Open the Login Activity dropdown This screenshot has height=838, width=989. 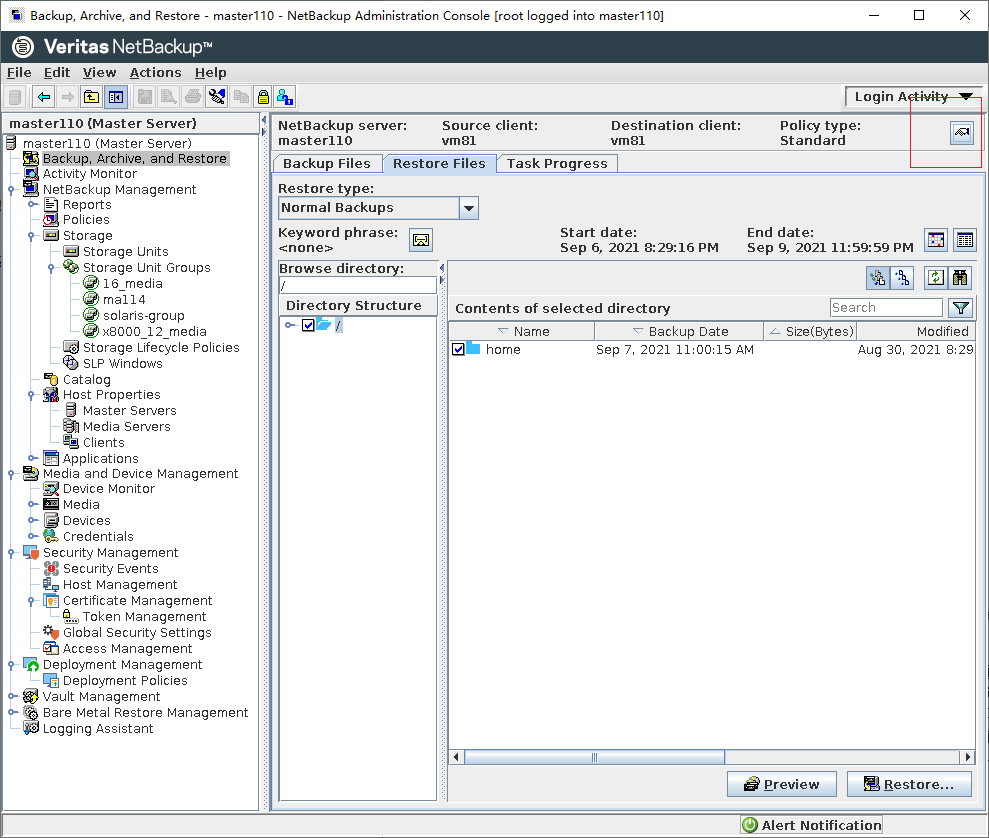(x=912, y=97)
